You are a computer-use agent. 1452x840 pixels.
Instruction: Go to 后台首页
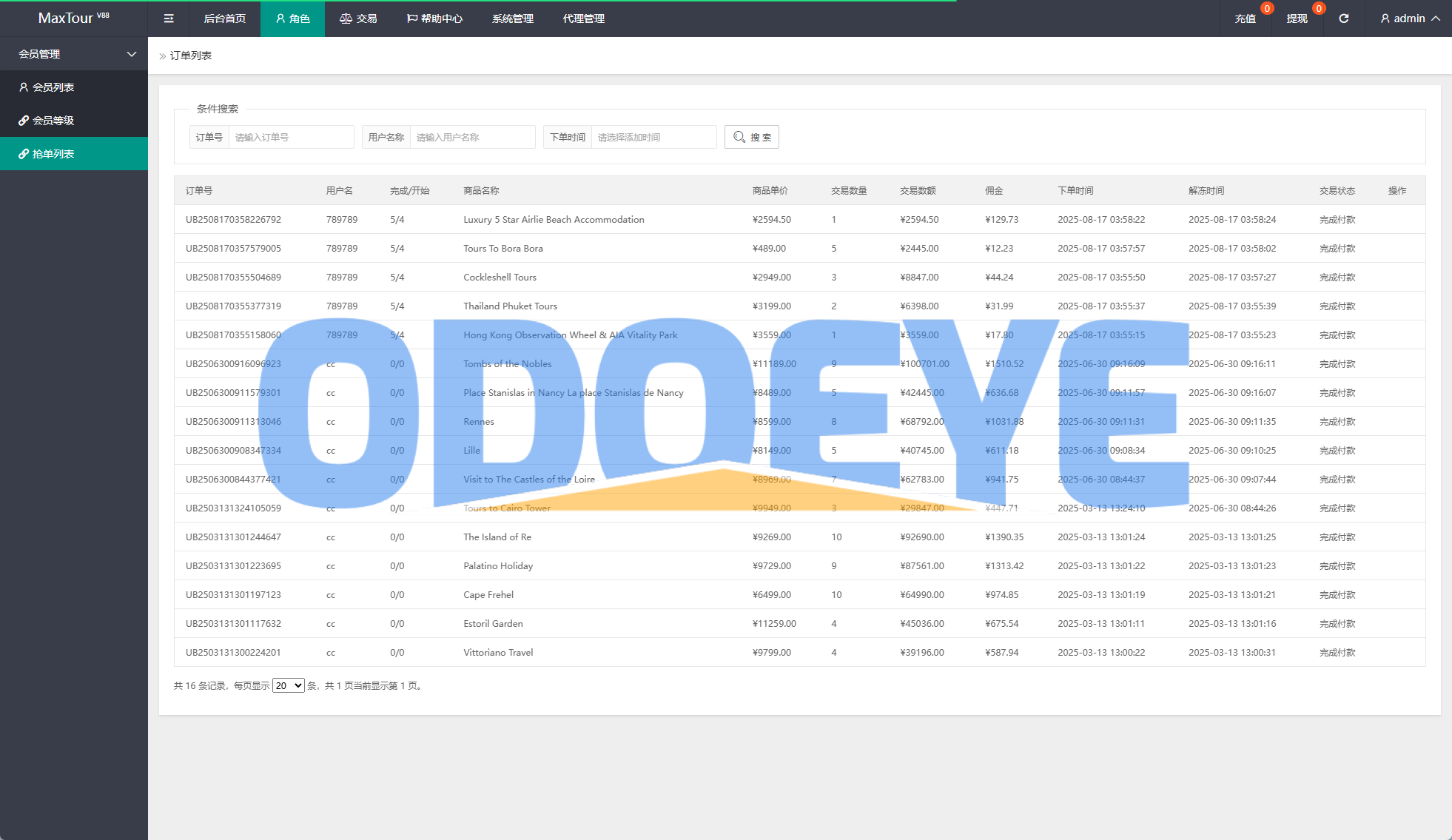tap(224, 19)
